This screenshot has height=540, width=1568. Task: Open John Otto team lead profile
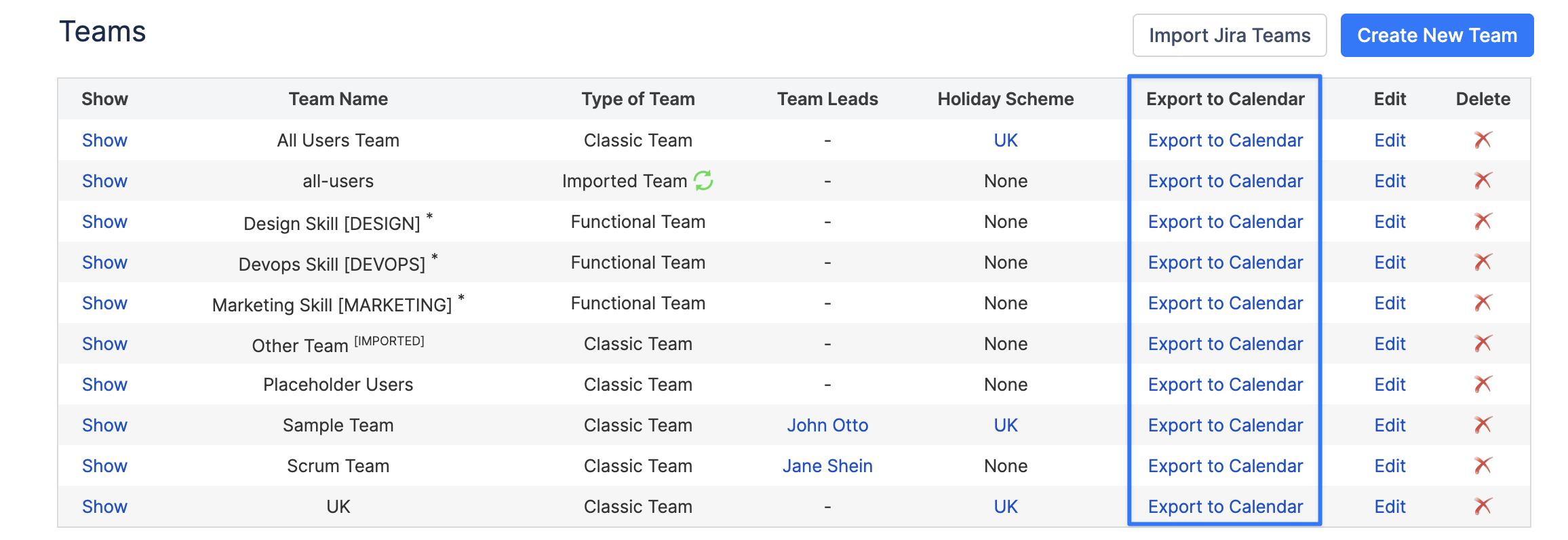pos(827,425)
